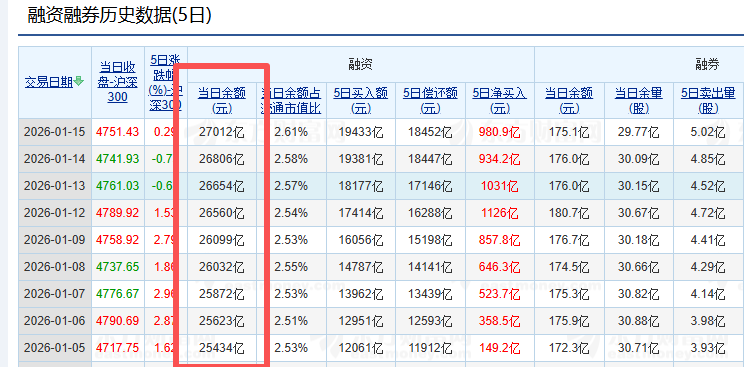Screen dimensions: 744x367
Task: Click the 融券 group header
Action: click(707, 65)
